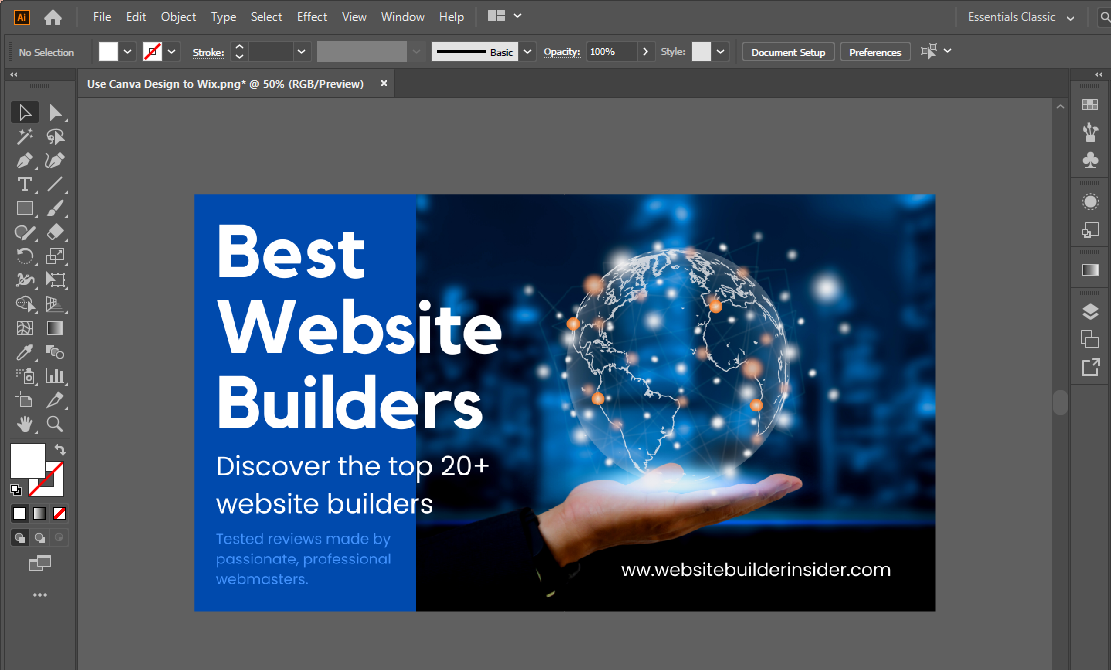Set paint mode to None
Image resolution: width=1111 pixels, height=670 pixels.
tap(60, 513)
